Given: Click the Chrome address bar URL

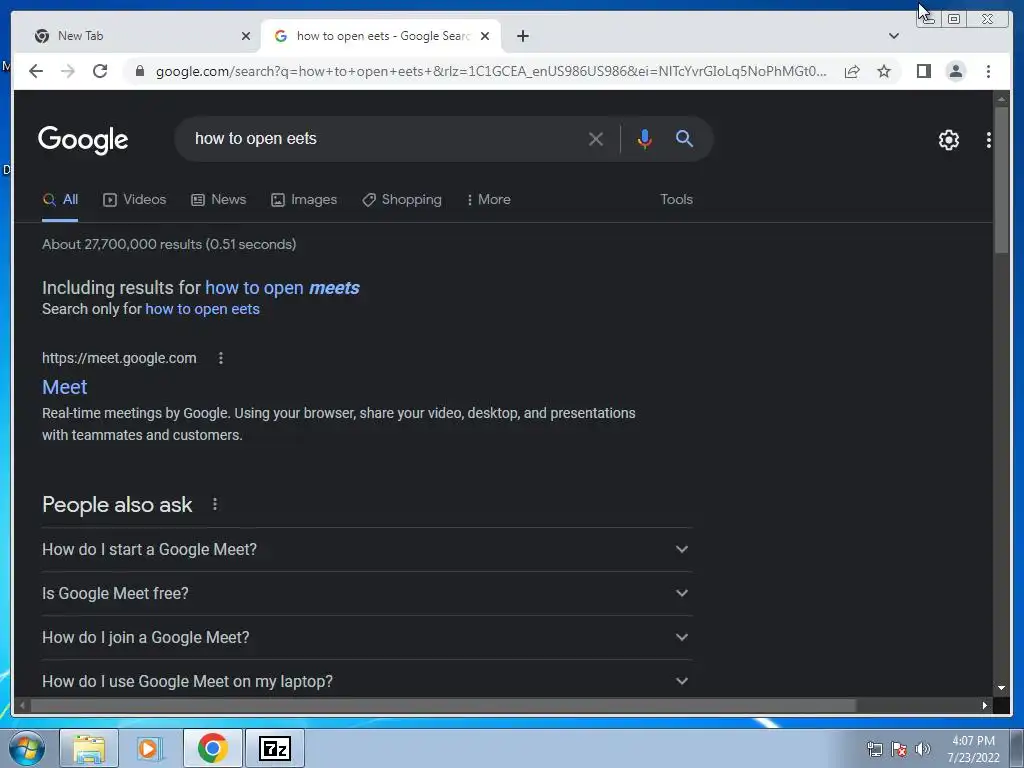Looking at the screenshot, I should coord(491,71).
